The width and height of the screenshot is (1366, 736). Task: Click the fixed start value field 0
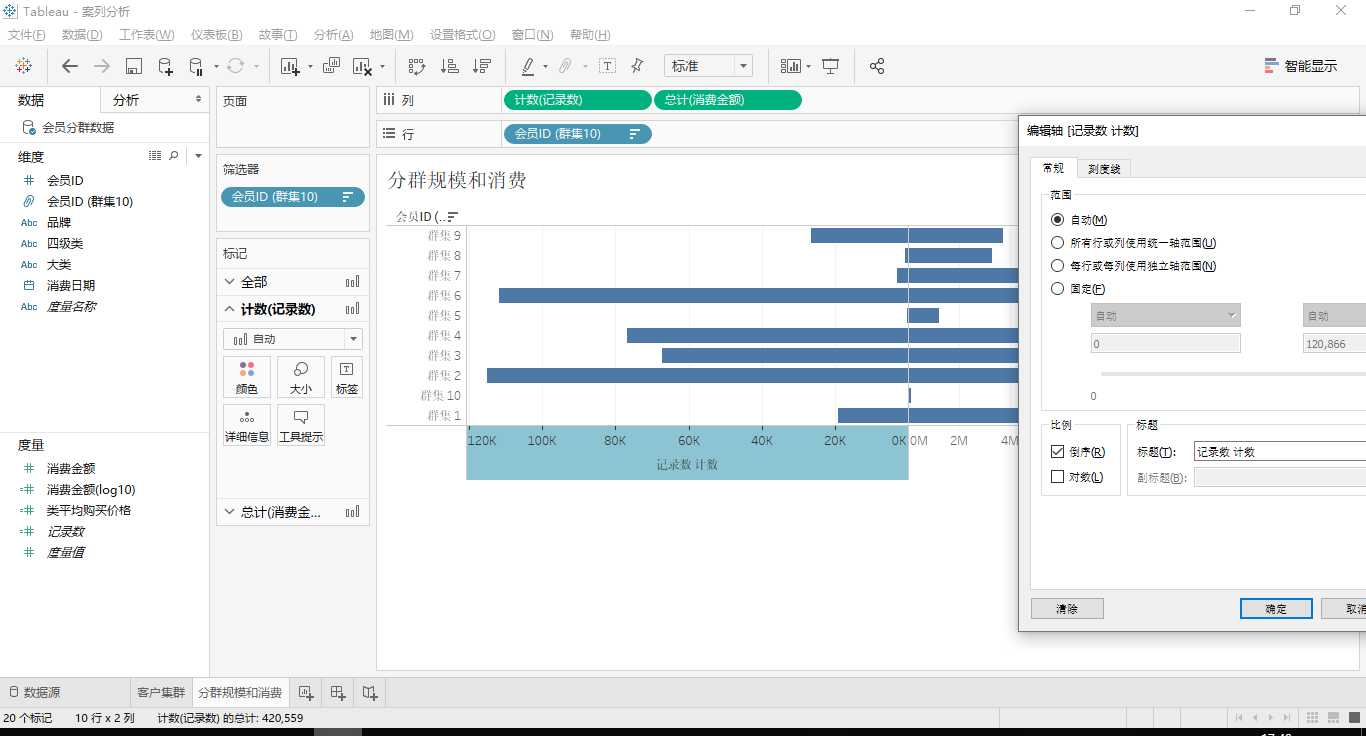1166,343
